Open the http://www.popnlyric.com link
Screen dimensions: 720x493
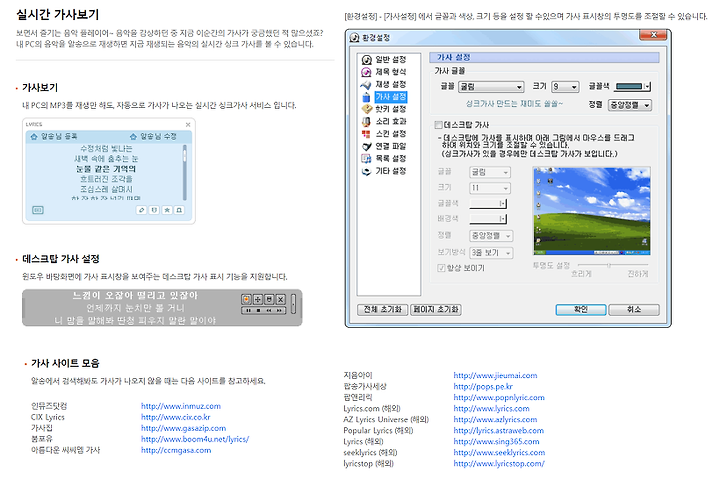499,398
